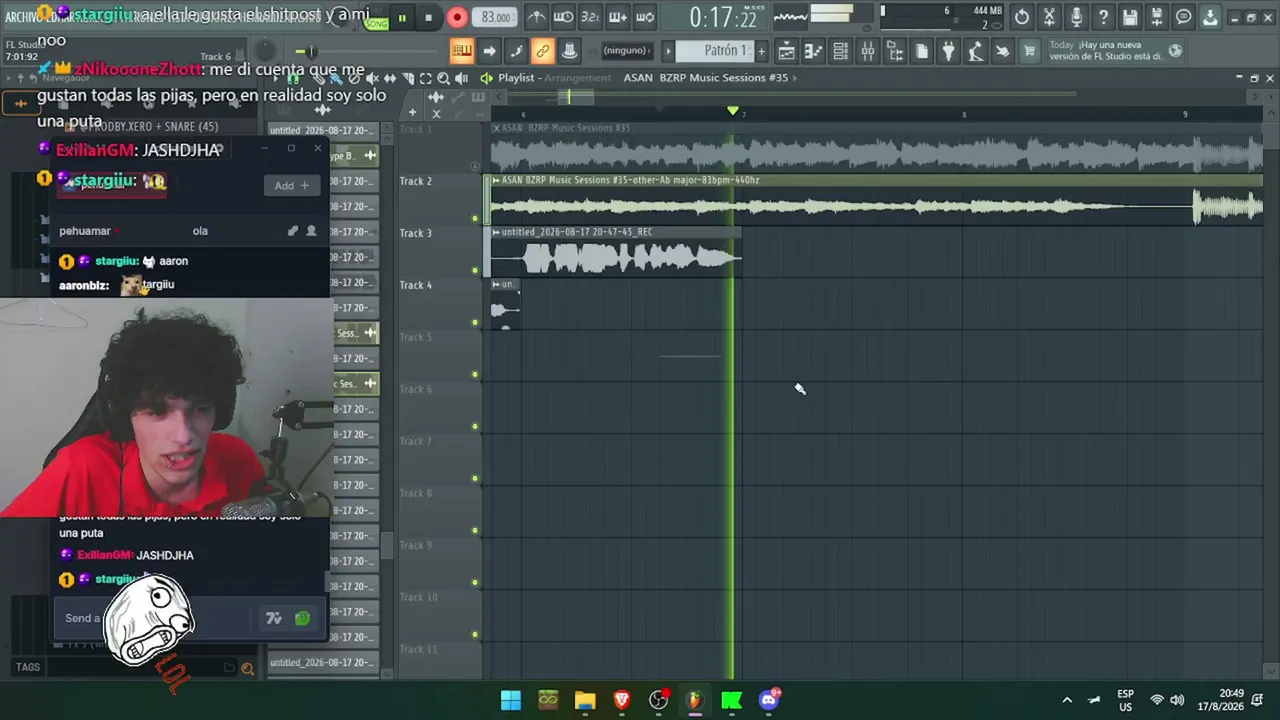This screenshot has height=720, width=1280.
Task: Select the playlist zoom magnifier tool
Action: coord(443,78)
